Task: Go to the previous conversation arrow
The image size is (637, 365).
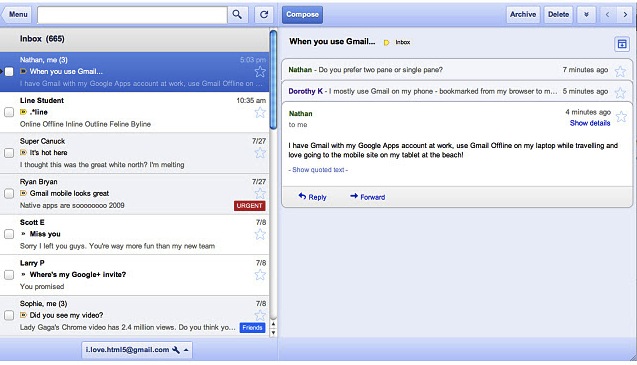Action: [x=607, y=15]
